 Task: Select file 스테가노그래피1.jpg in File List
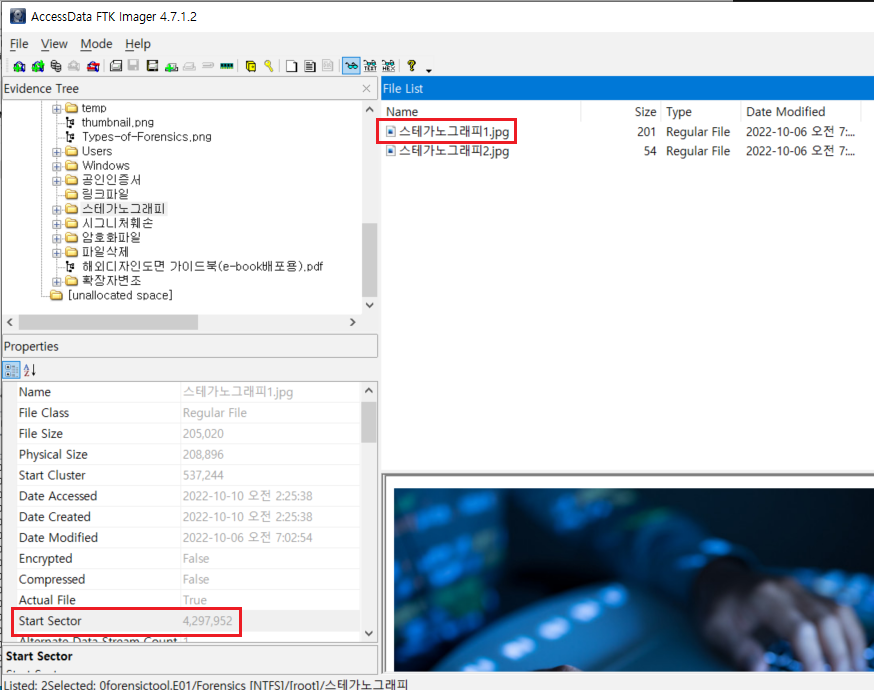point(454,132)
